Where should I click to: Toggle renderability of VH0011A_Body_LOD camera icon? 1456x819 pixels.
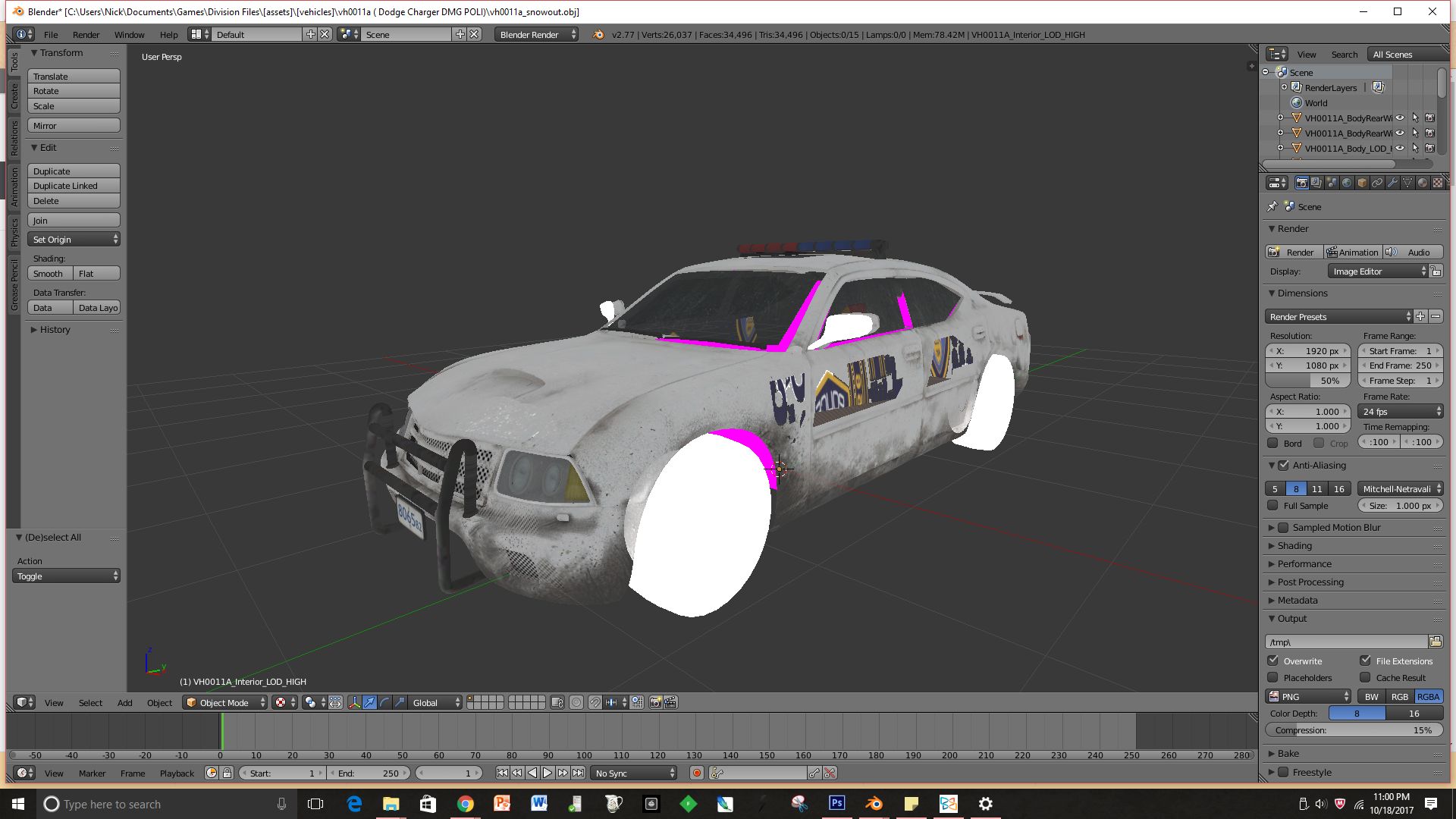(x=1429, y=148)
